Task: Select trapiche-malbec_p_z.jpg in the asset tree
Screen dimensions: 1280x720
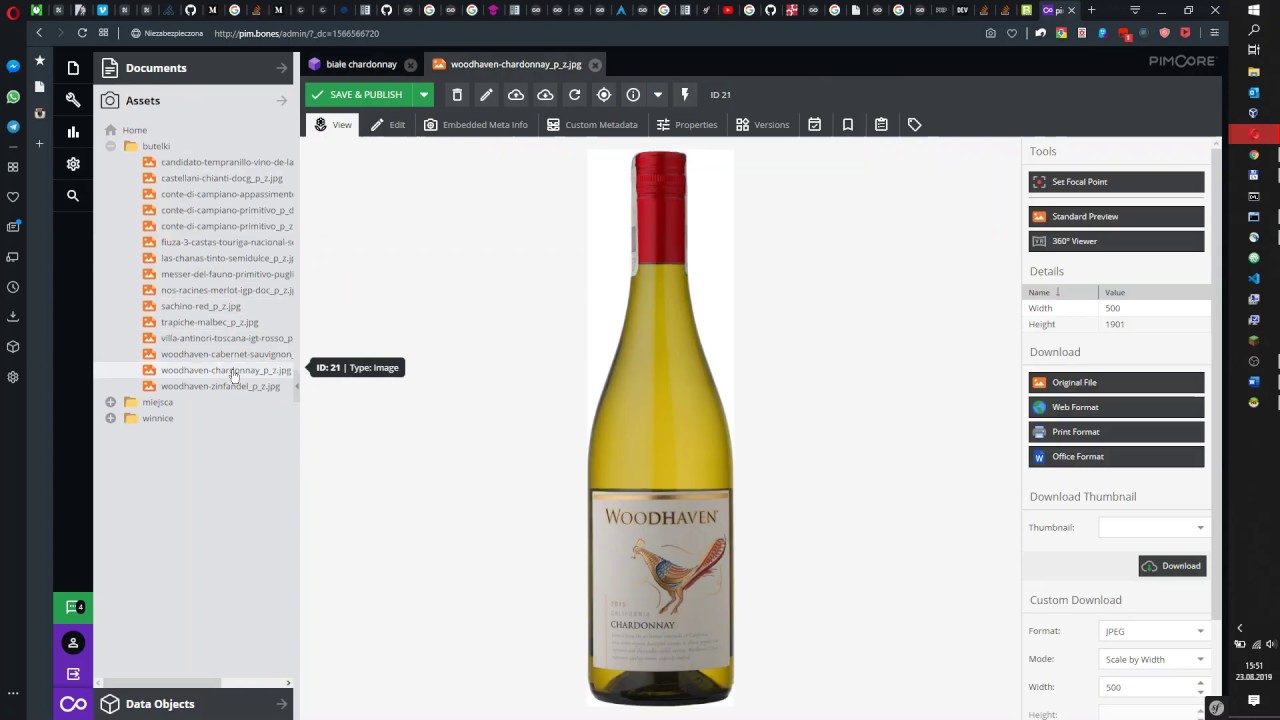Action: point(210,322)
